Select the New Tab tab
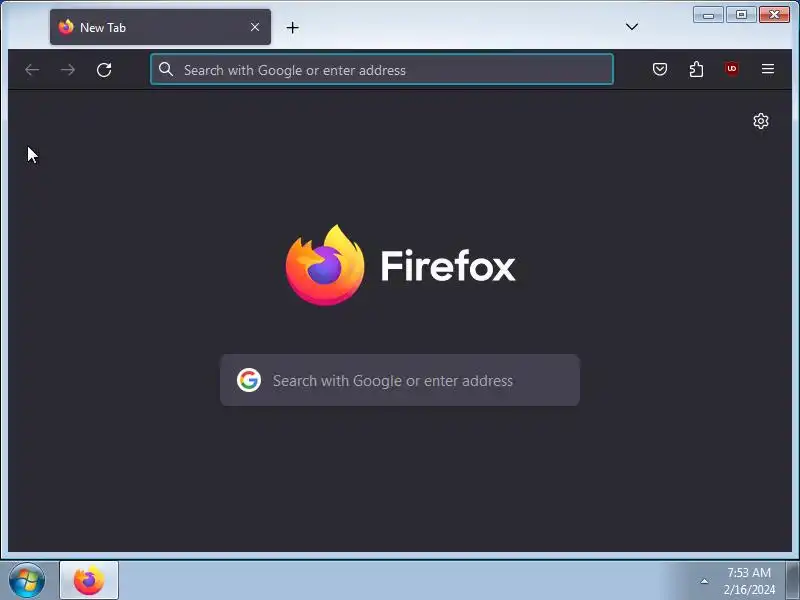Image resolution: width=800 pixels, height=600 pixels. 160,27
